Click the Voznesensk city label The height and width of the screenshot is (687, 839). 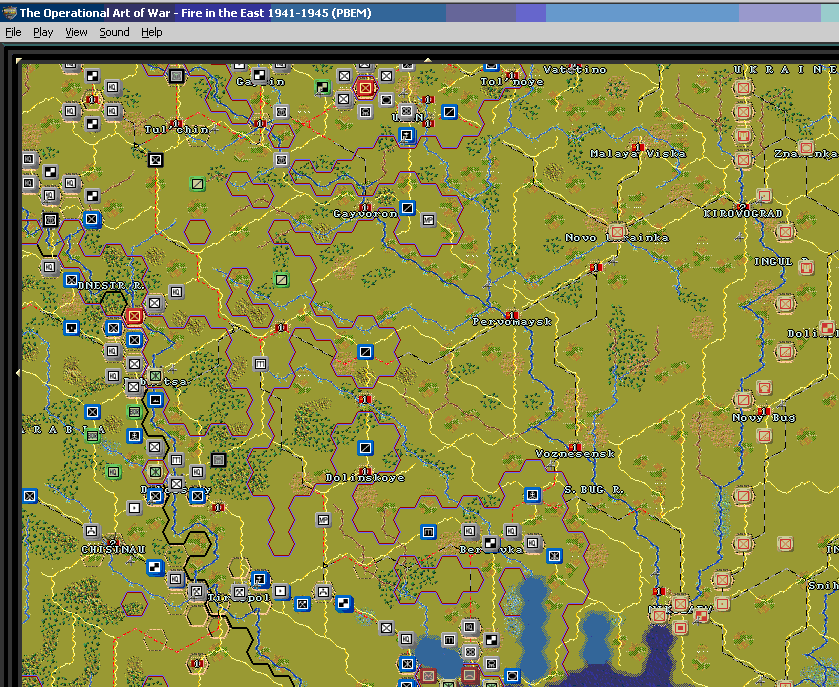[x=575, y=454]
